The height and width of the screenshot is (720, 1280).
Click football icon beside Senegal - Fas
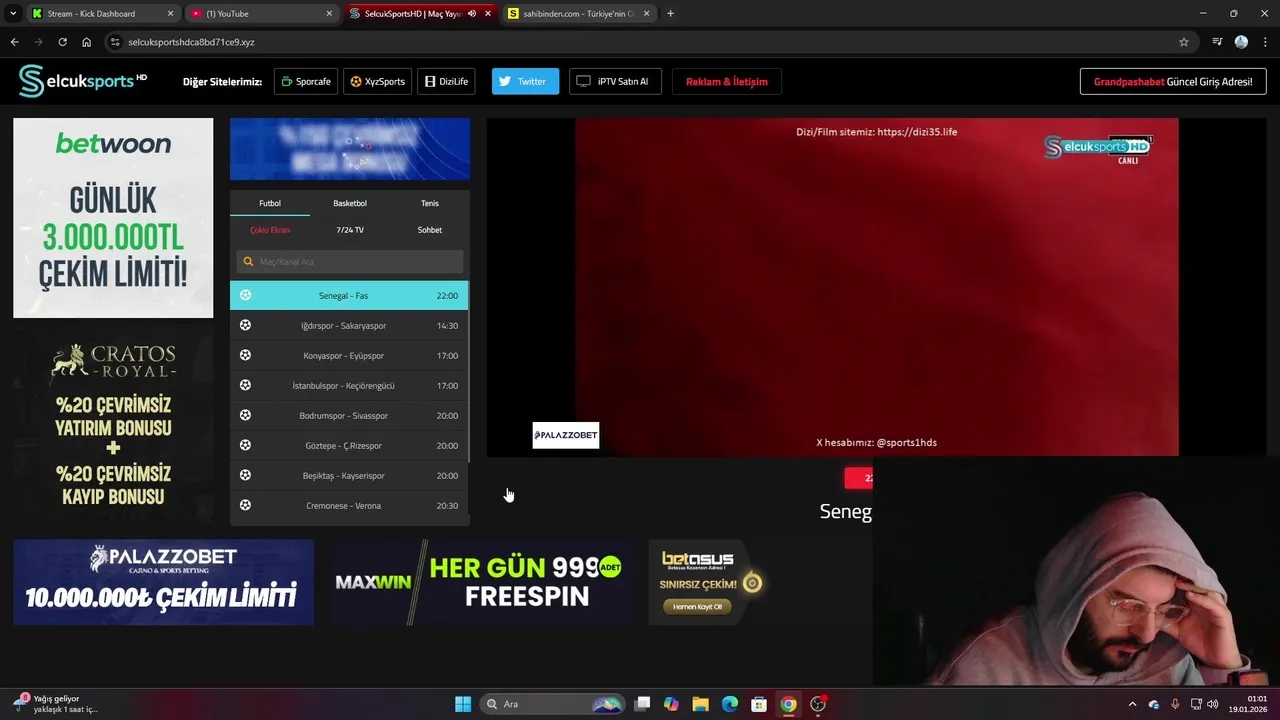245,295
